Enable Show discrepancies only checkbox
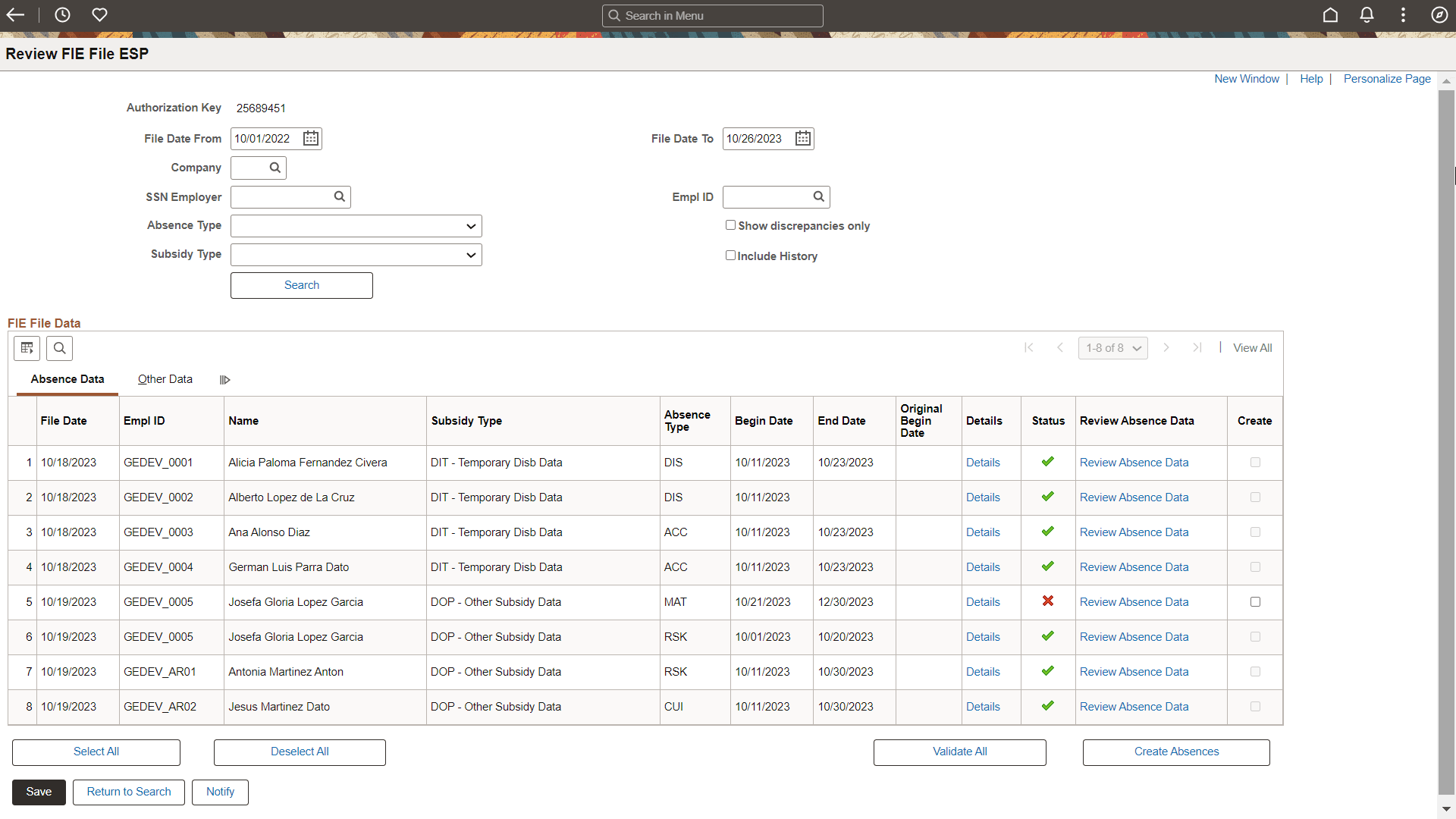 pyautogui.click(x=730, y=225)
